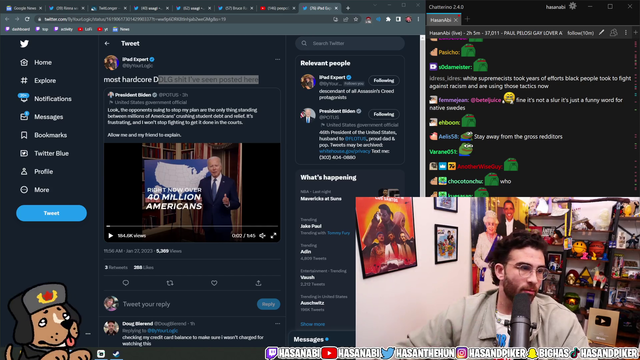The width and height of the screenshot is (640, 360).
Task: Open Profile in Twitter sidebar
Action: click(x=37, y=171)
